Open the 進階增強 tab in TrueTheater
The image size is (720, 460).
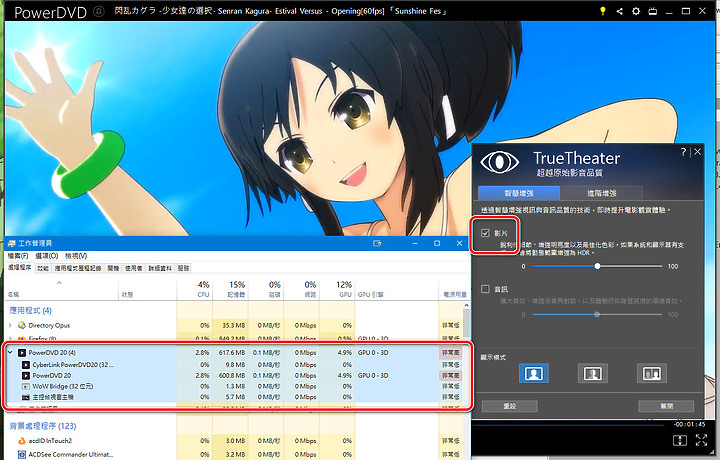click(602, 193)
